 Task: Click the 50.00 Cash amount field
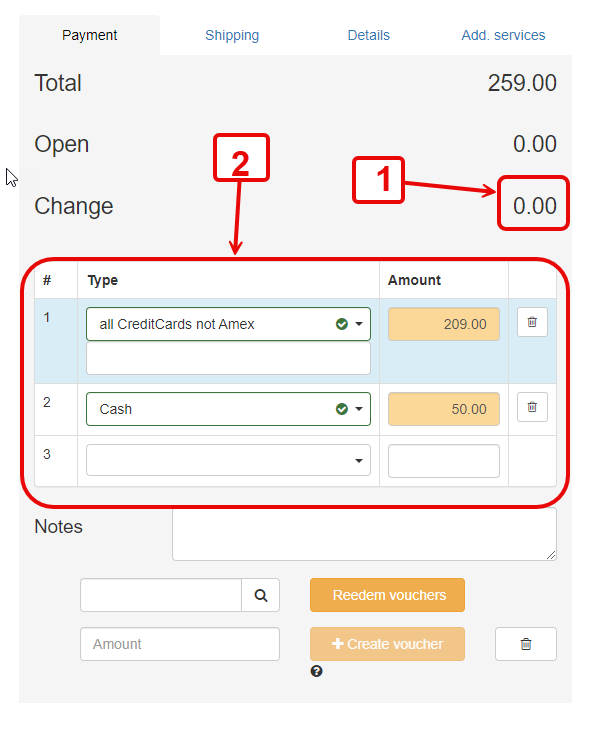coord(444,409)
